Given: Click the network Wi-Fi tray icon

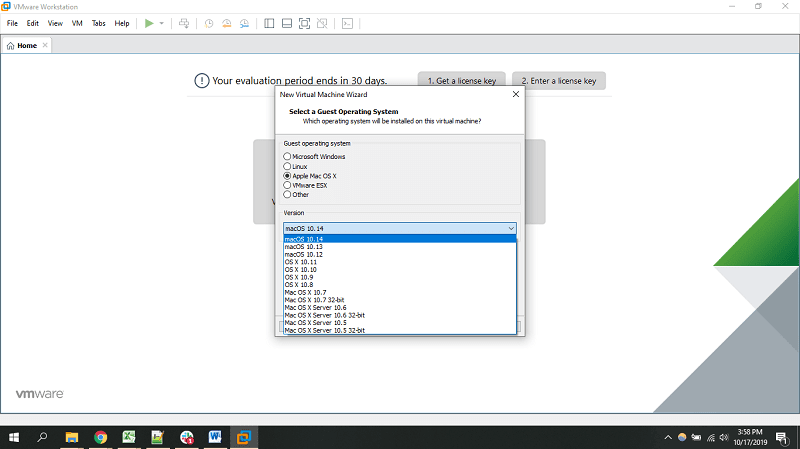Looking at the screenshot, I should coord(711,437).
